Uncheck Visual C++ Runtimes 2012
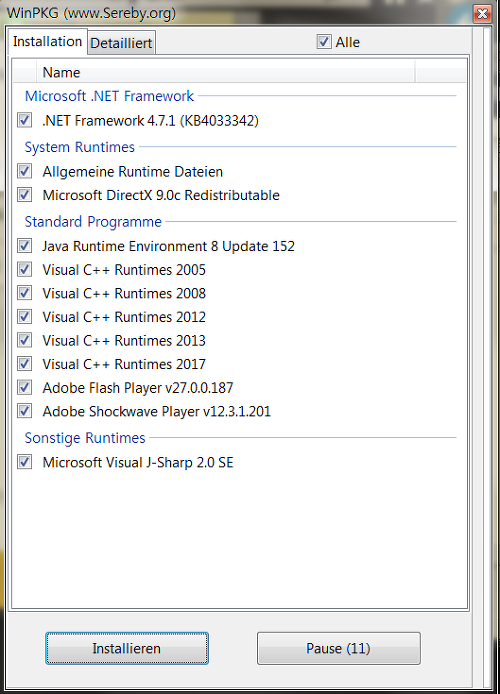Screen dimensions: 500x694 pyautogui.click(x=24, y=316)
